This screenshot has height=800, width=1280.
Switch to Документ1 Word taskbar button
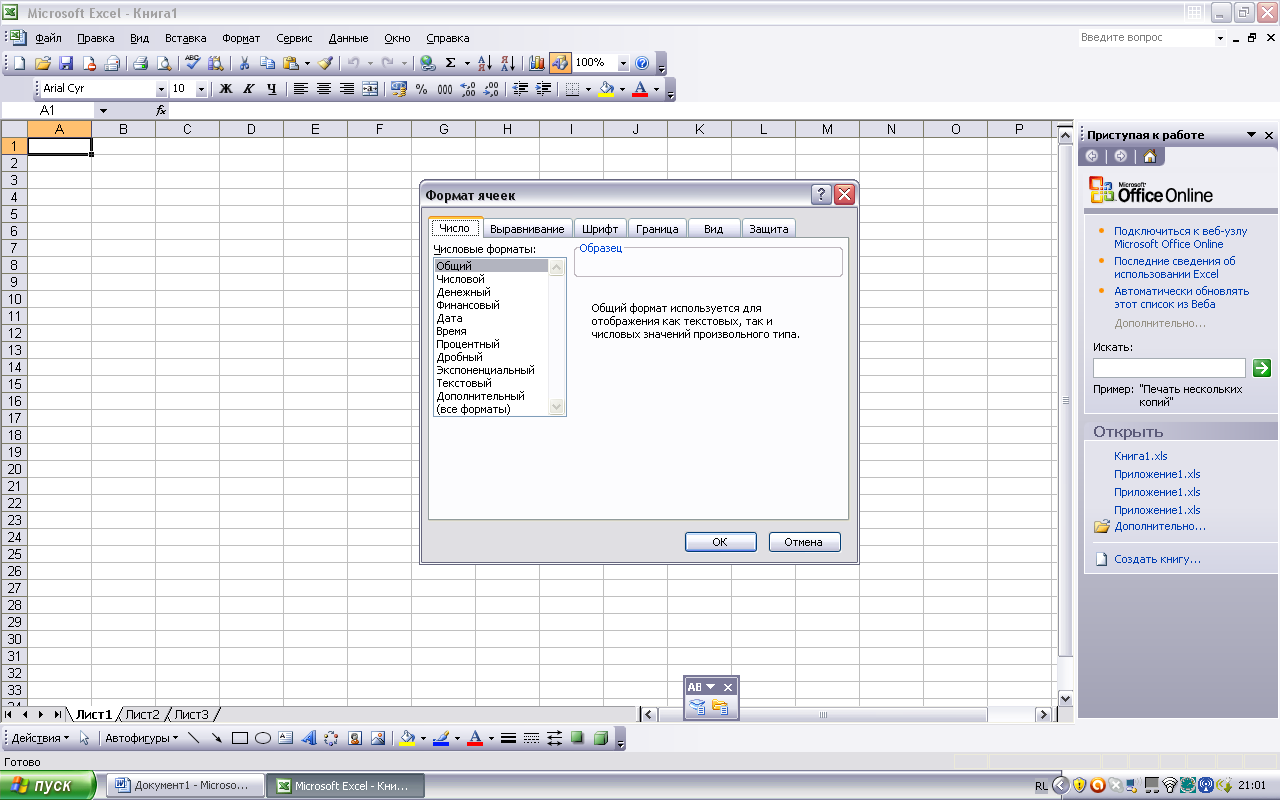[185, 785]
